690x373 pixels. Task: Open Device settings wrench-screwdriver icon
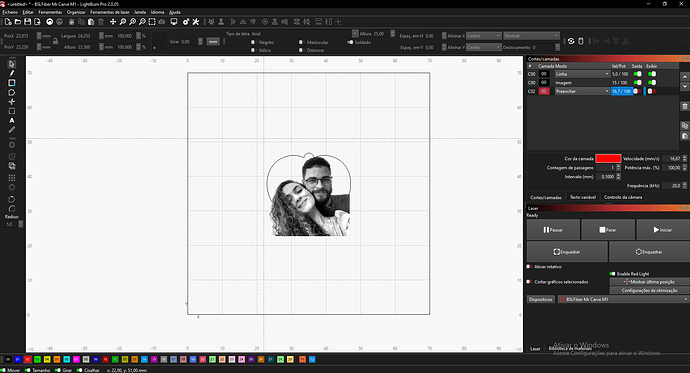pos(196,22)
